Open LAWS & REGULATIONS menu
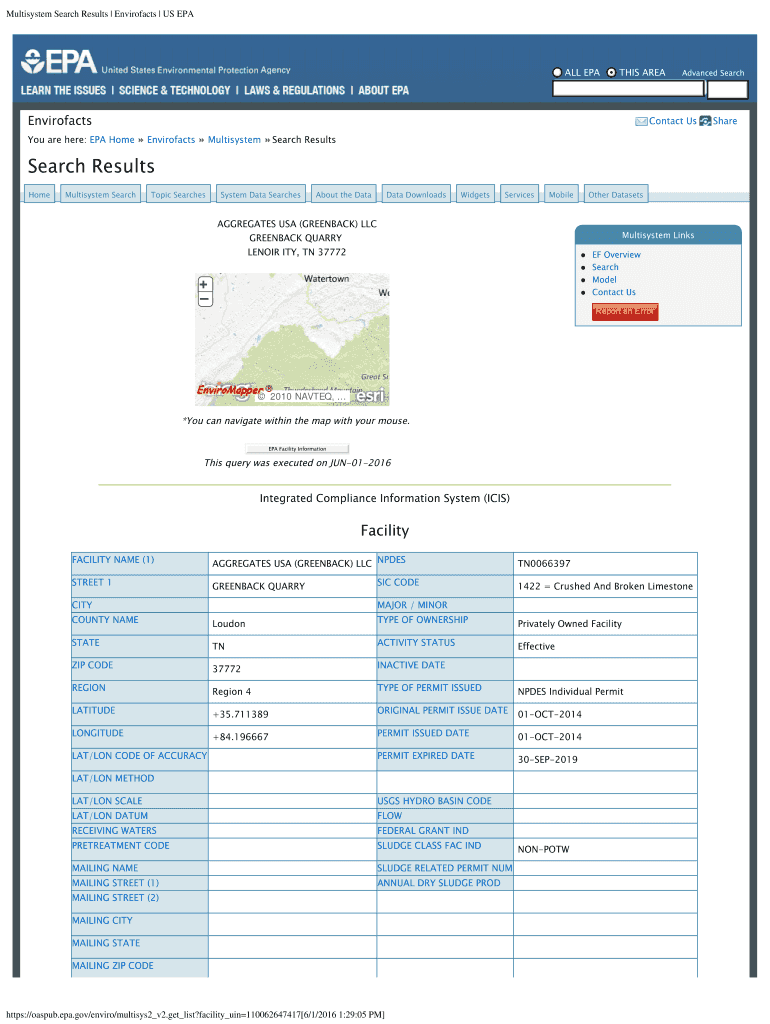Viewport: 770px width, 1024px height. pyautogui.click(x=295, y=91)
